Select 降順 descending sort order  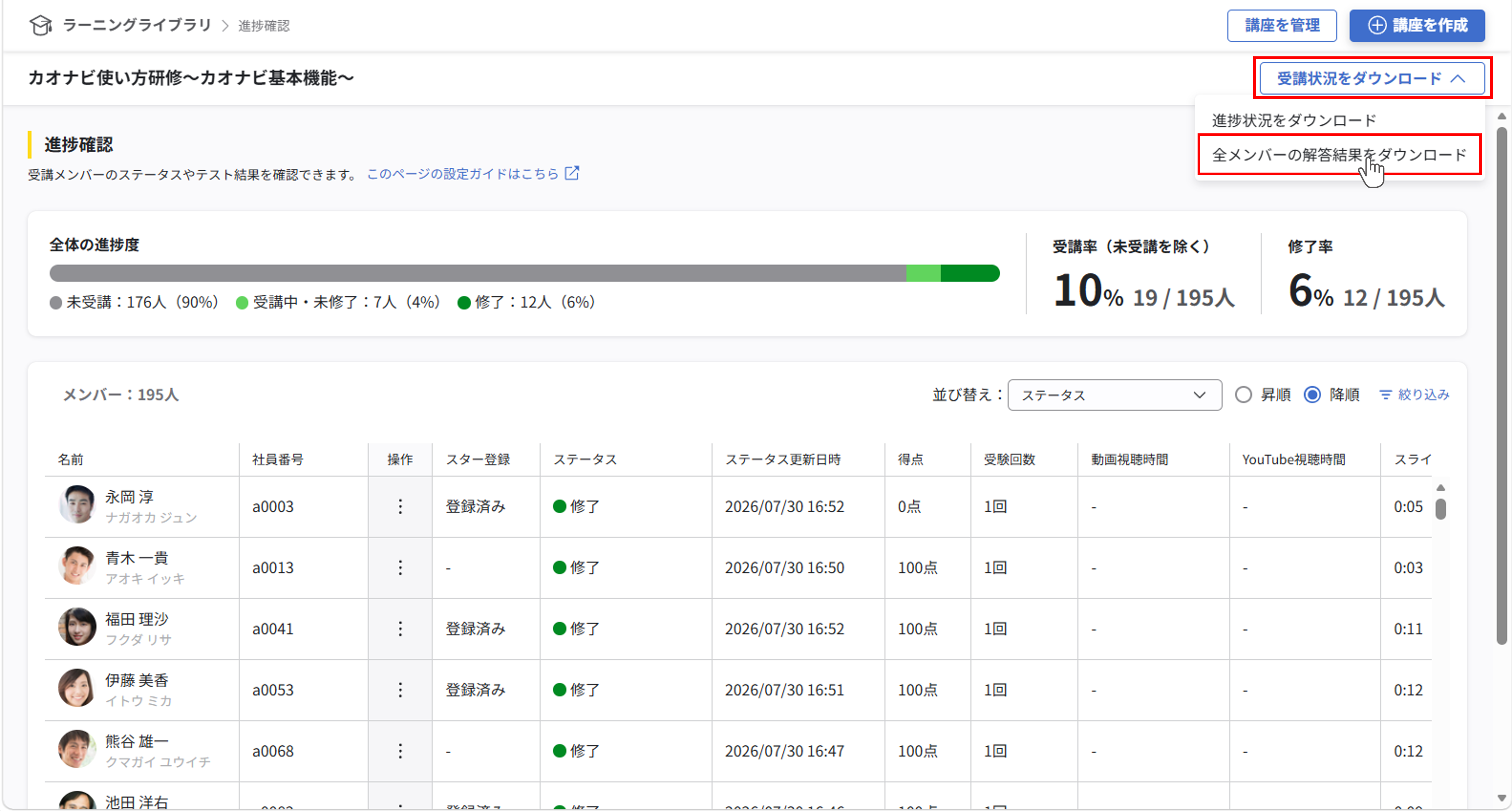pyautogui.click(x=1312, y=395)
